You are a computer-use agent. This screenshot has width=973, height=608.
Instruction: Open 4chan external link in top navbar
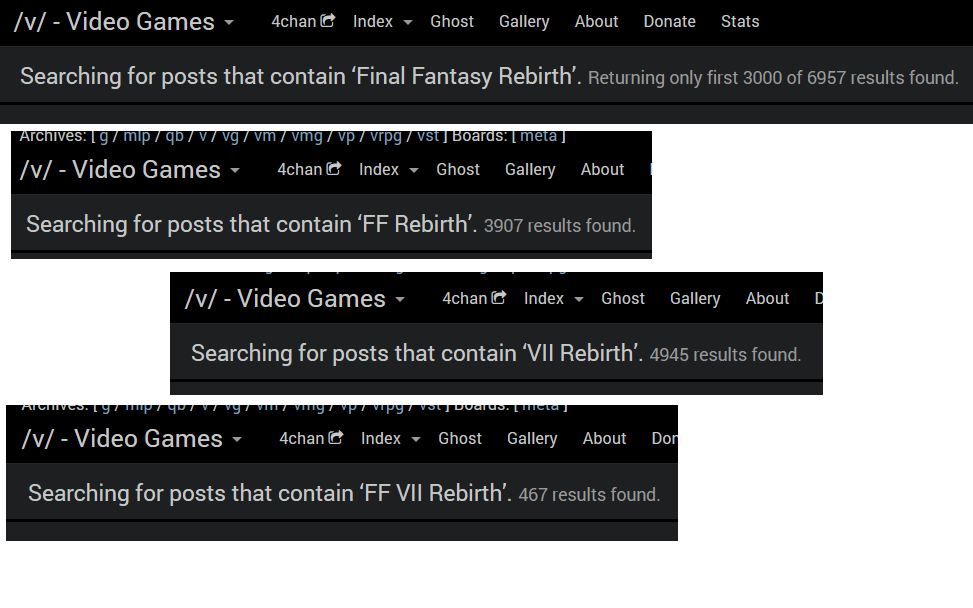point(303,21)
